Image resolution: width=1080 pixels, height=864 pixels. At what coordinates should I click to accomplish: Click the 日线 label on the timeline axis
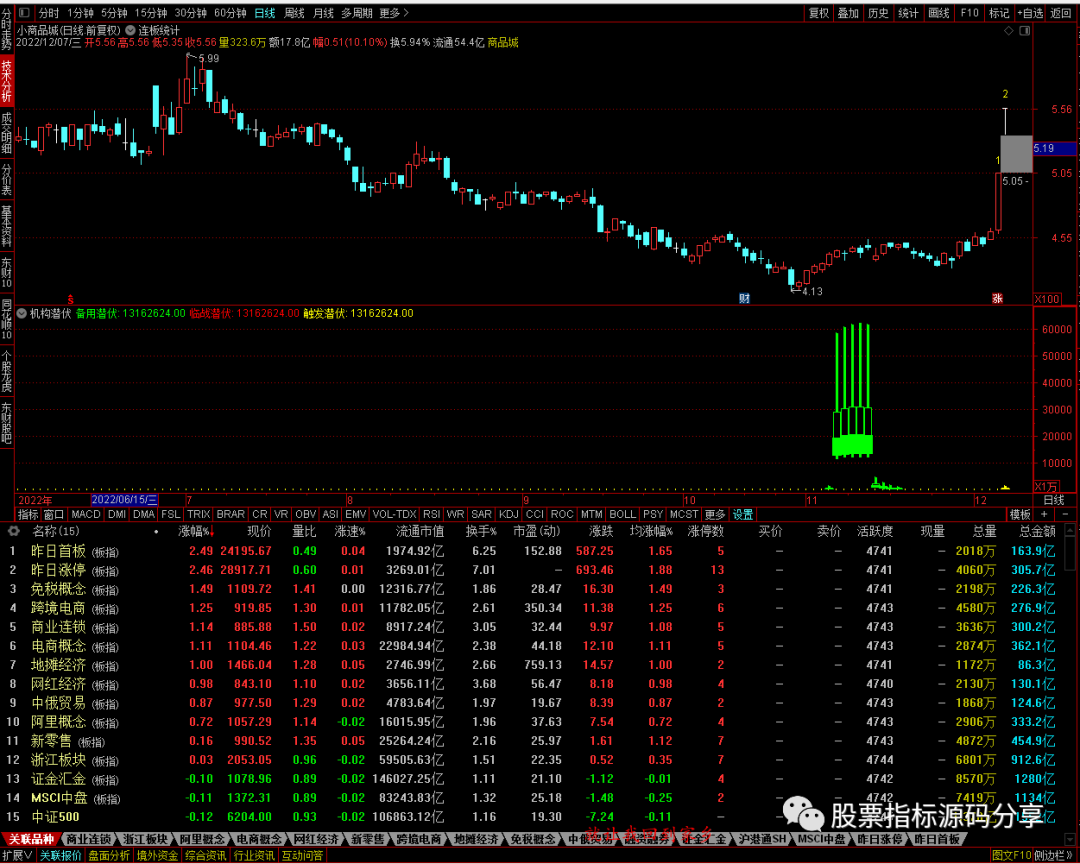point(1054,500)
